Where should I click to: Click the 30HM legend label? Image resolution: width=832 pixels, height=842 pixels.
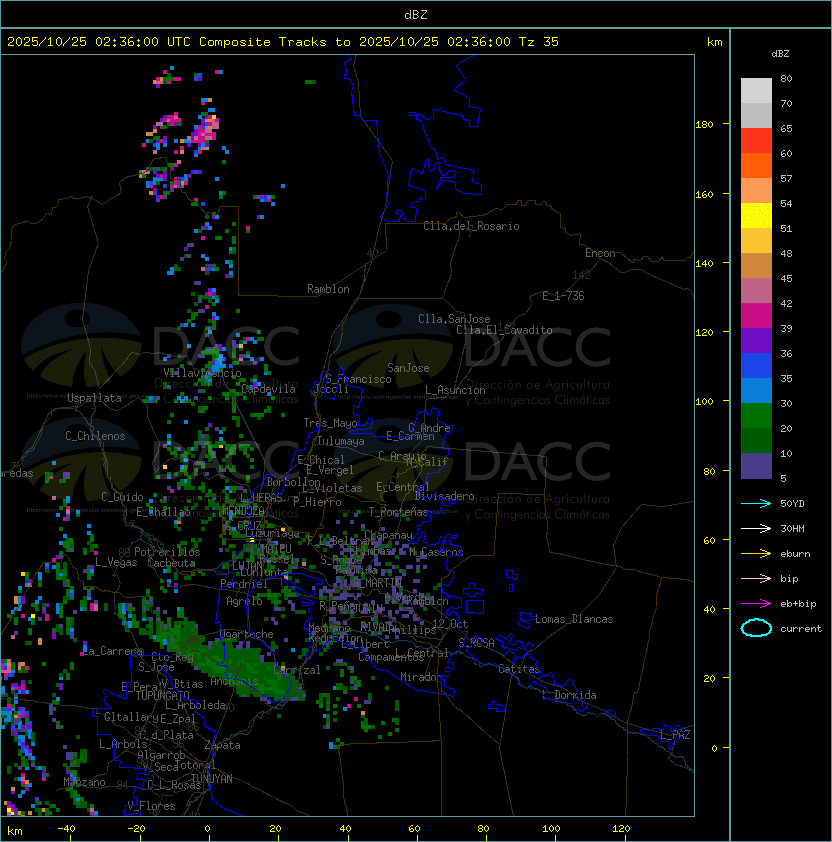click(792, 528)
